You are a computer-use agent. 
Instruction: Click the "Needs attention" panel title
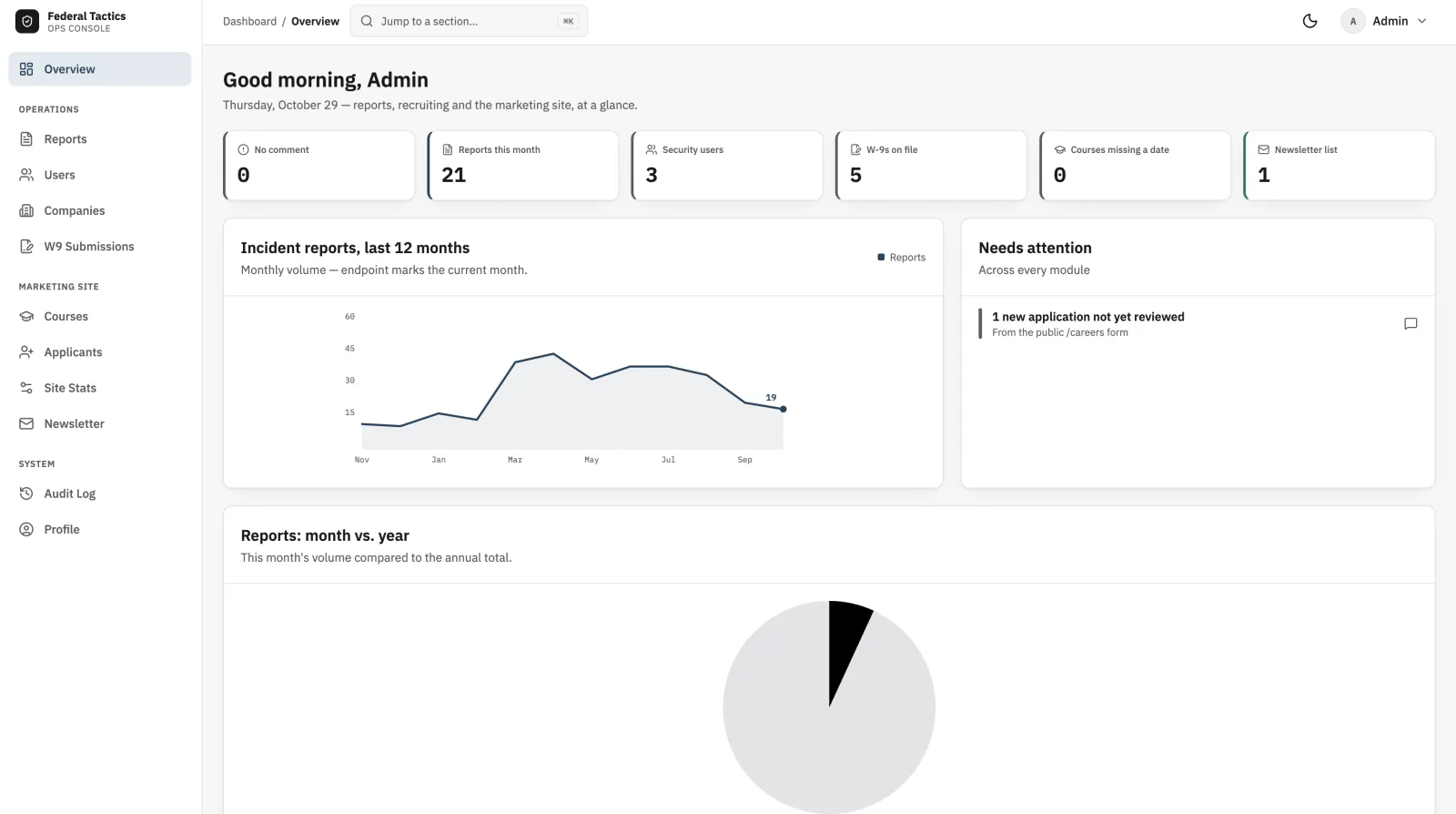pyautogui.click(x=1035, y=248)
